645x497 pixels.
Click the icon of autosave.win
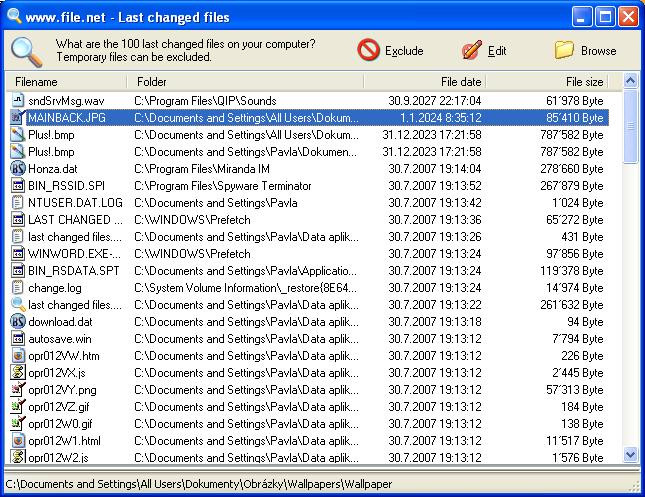[x=18, y=339]
